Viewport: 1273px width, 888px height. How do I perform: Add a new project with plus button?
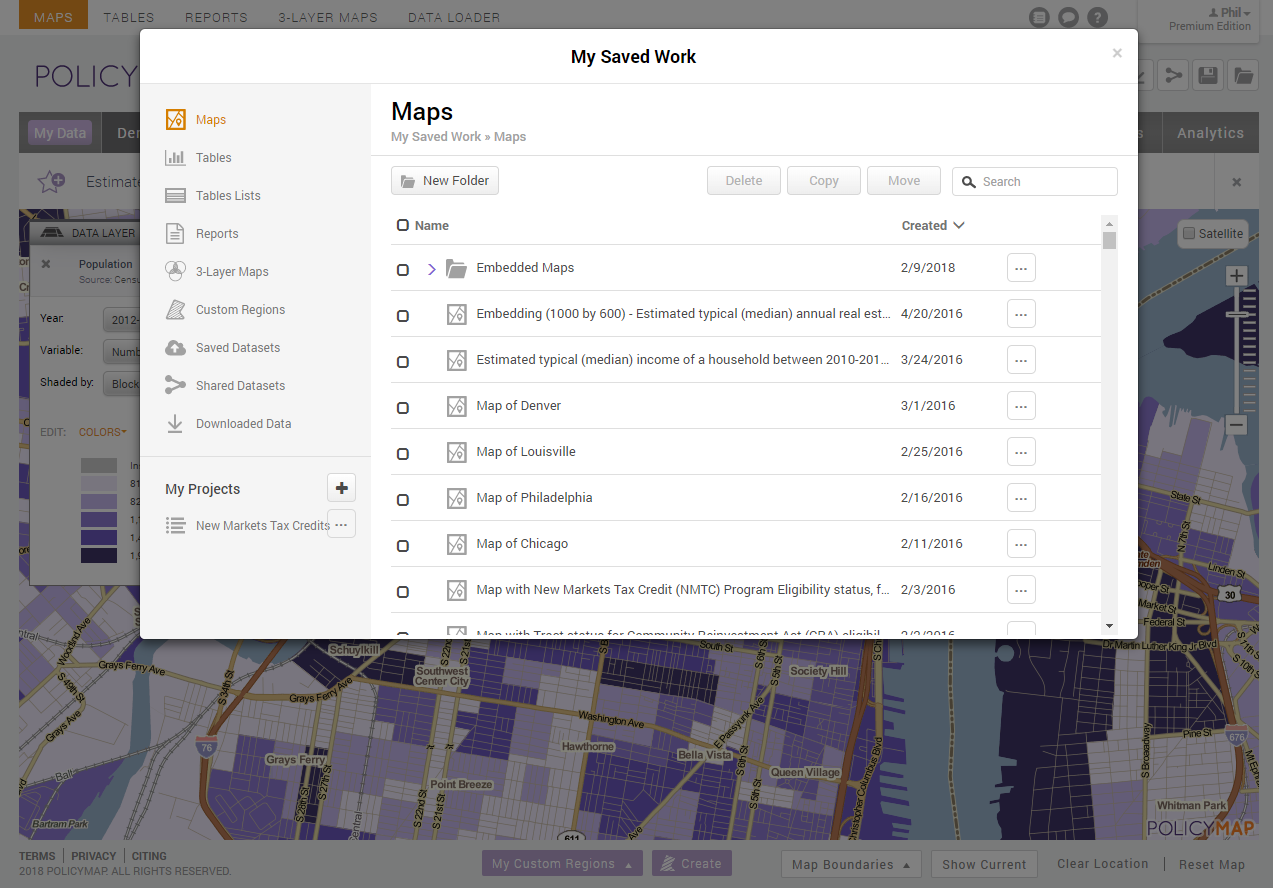tap(342, 488)
